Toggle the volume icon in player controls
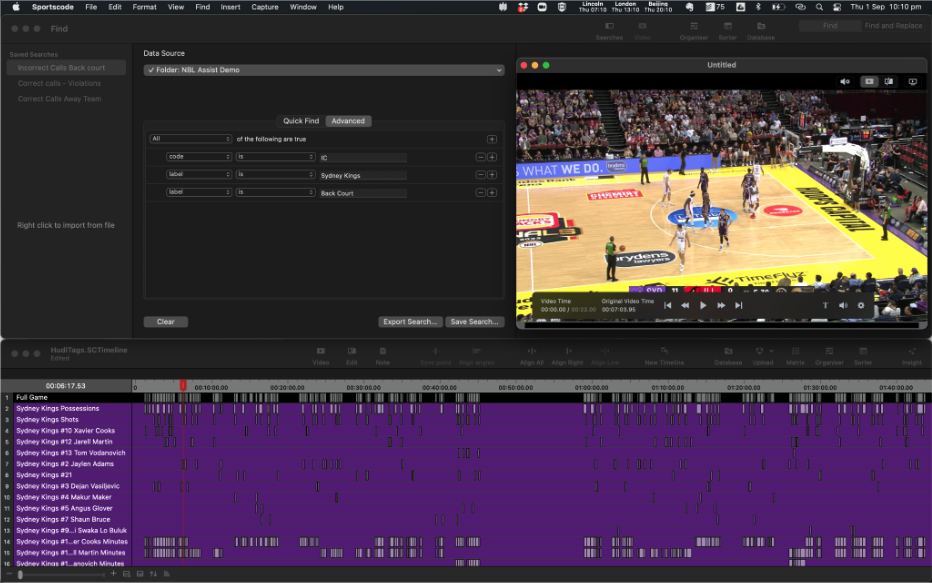 (x=843, y=305)
